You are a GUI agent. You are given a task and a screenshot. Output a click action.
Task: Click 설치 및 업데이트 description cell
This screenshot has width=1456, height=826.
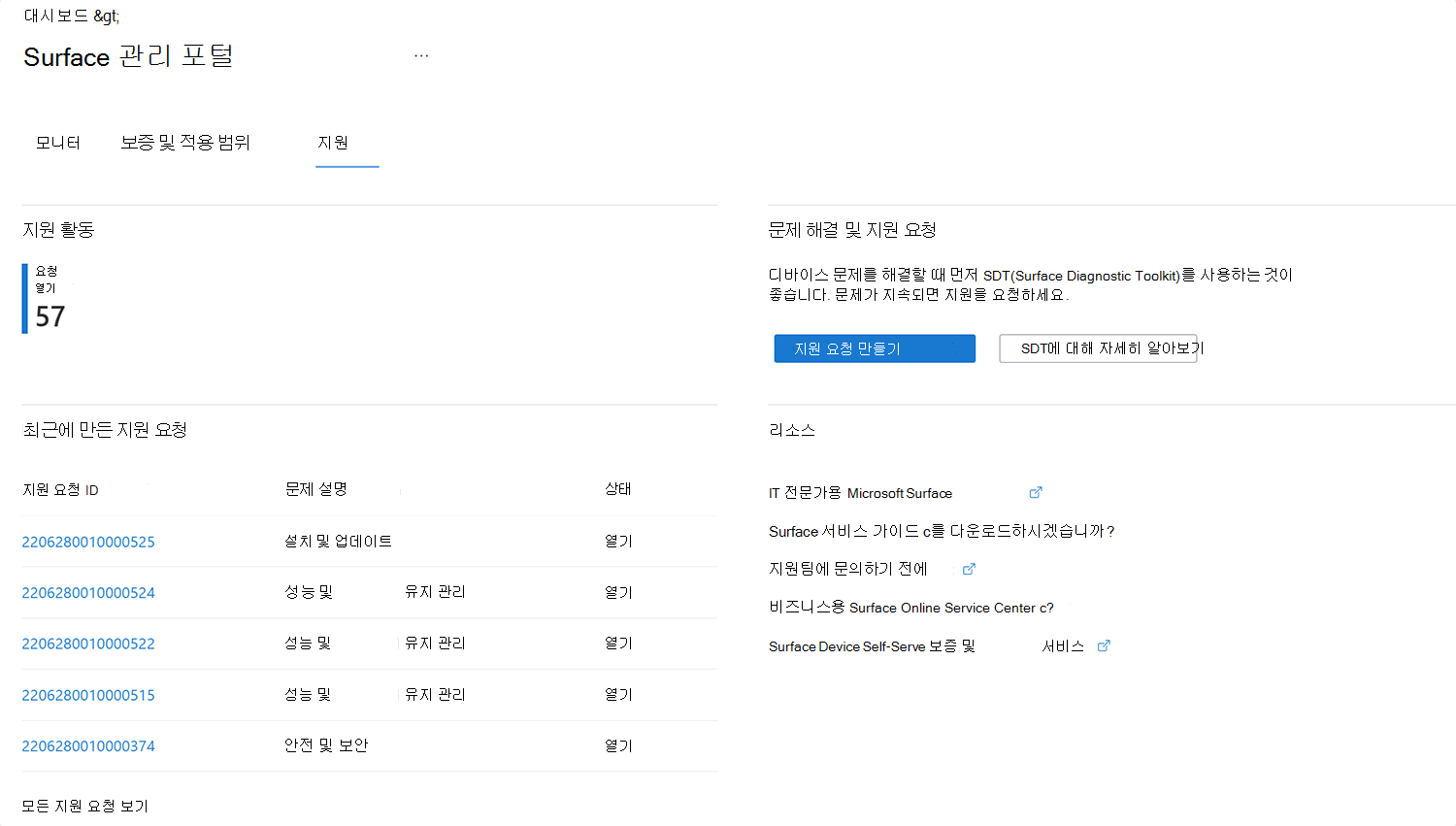coord(338,542)
